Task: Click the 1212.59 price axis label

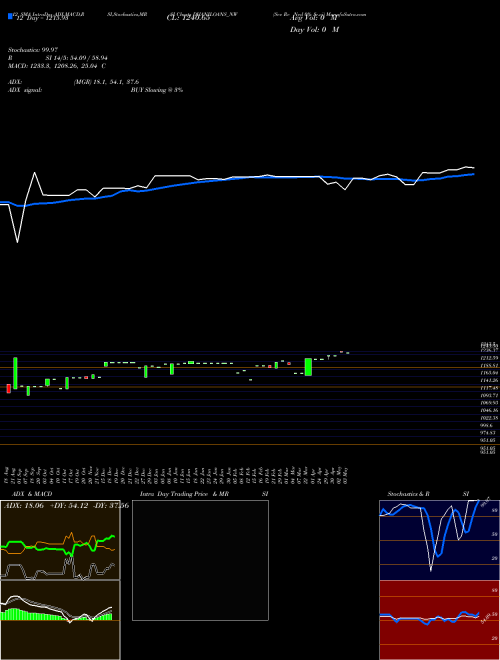Action: click(x=489, y=358)
